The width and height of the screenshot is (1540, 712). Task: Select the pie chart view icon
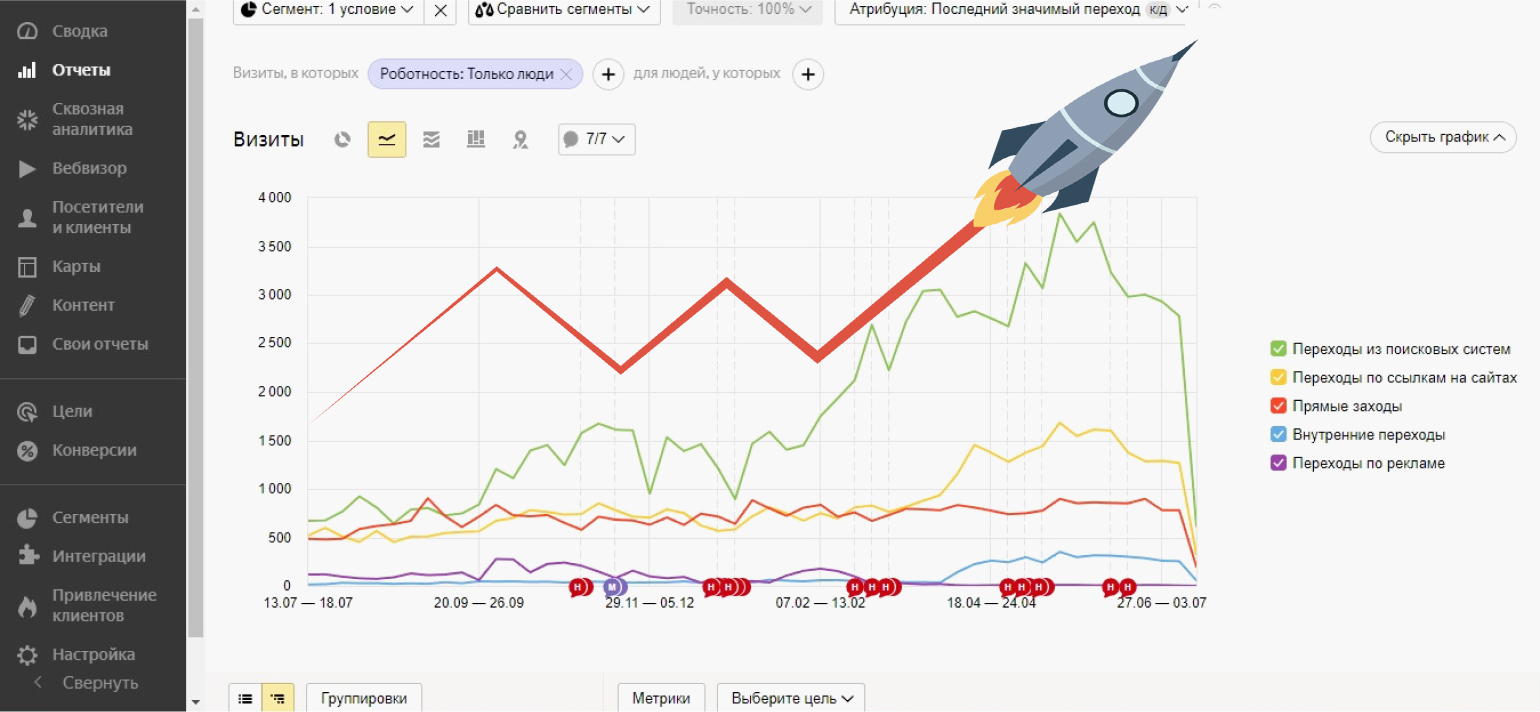[x=342, y=140]
